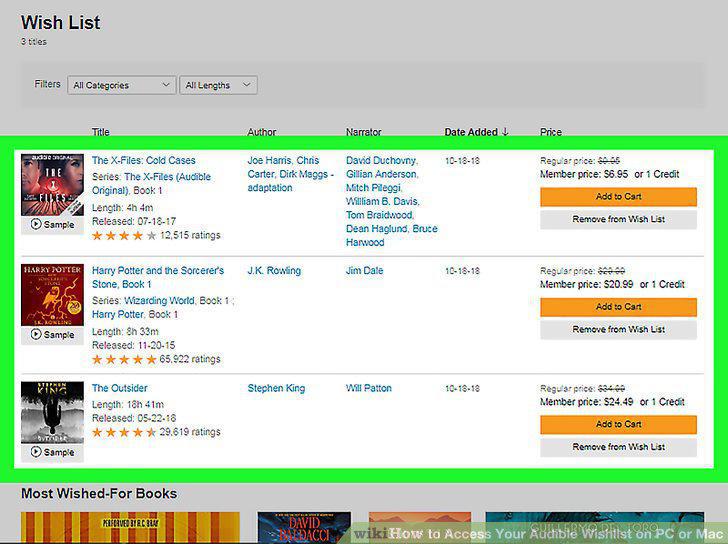Click the Member price $6.95 text
The image size is (728, 544).
[x=584, y=174]
